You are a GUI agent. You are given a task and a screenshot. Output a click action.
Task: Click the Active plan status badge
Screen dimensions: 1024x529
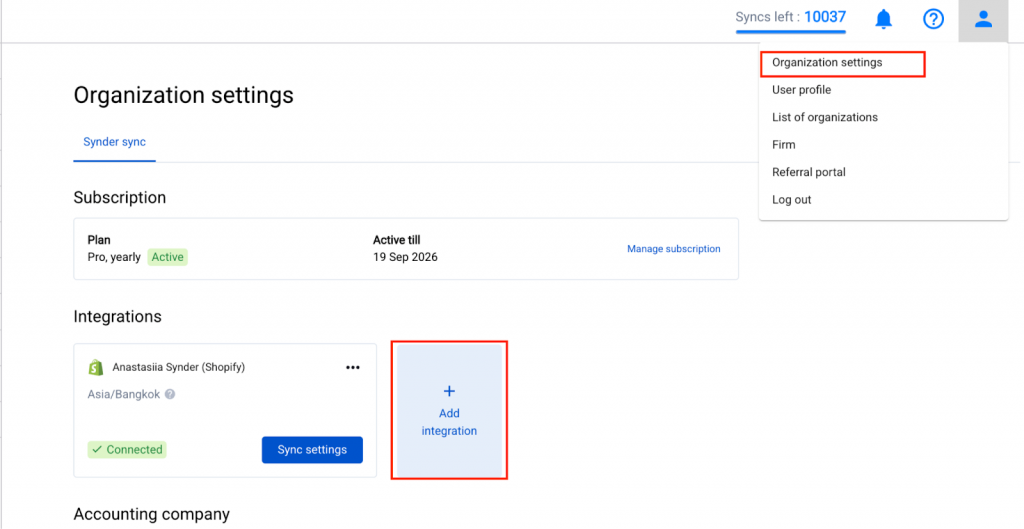(x=168, y=257)
